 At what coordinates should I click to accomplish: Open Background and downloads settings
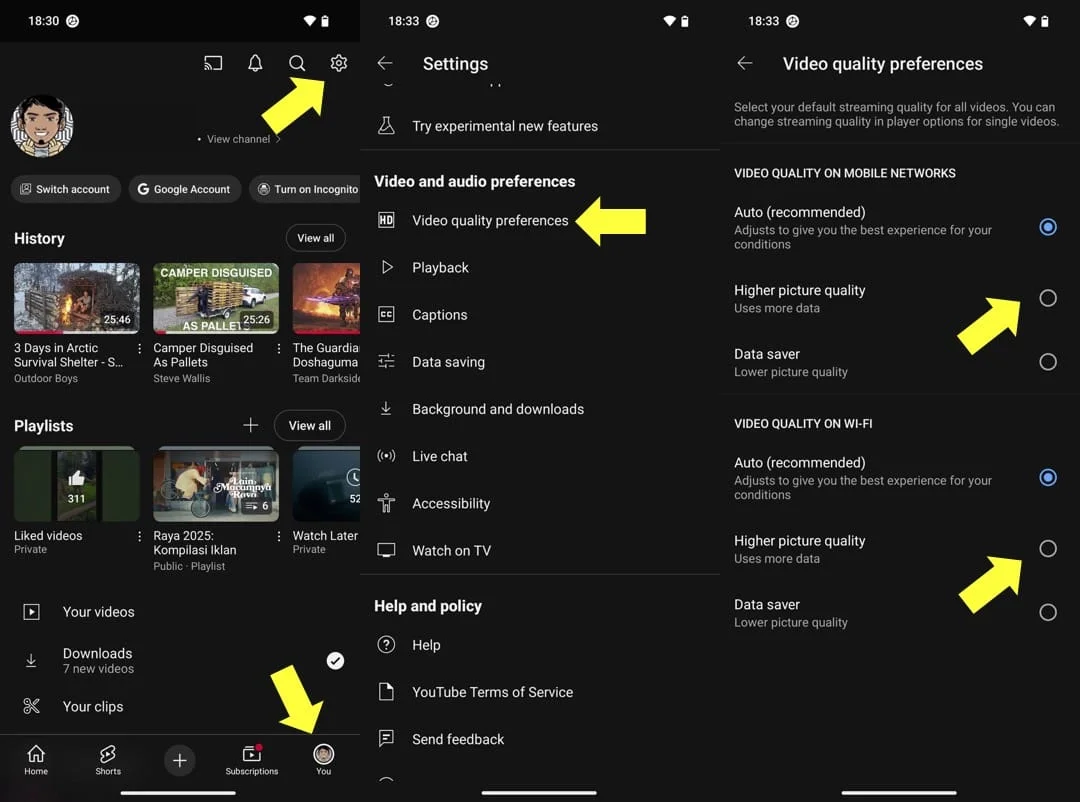540,409
